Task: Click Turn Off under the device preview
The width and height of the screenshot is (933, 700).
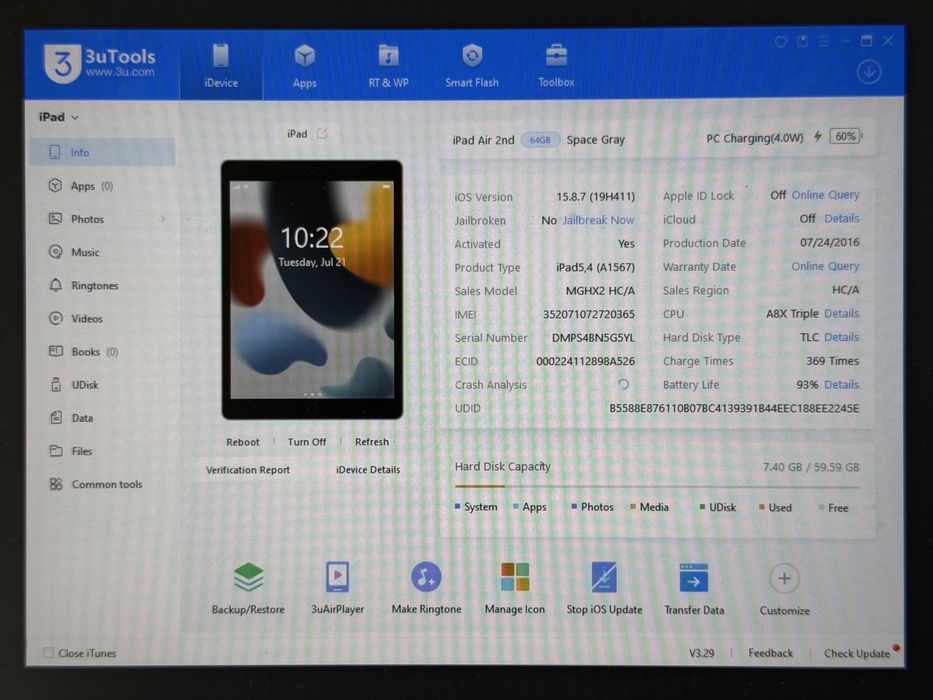Action: (x=307, y=442)
